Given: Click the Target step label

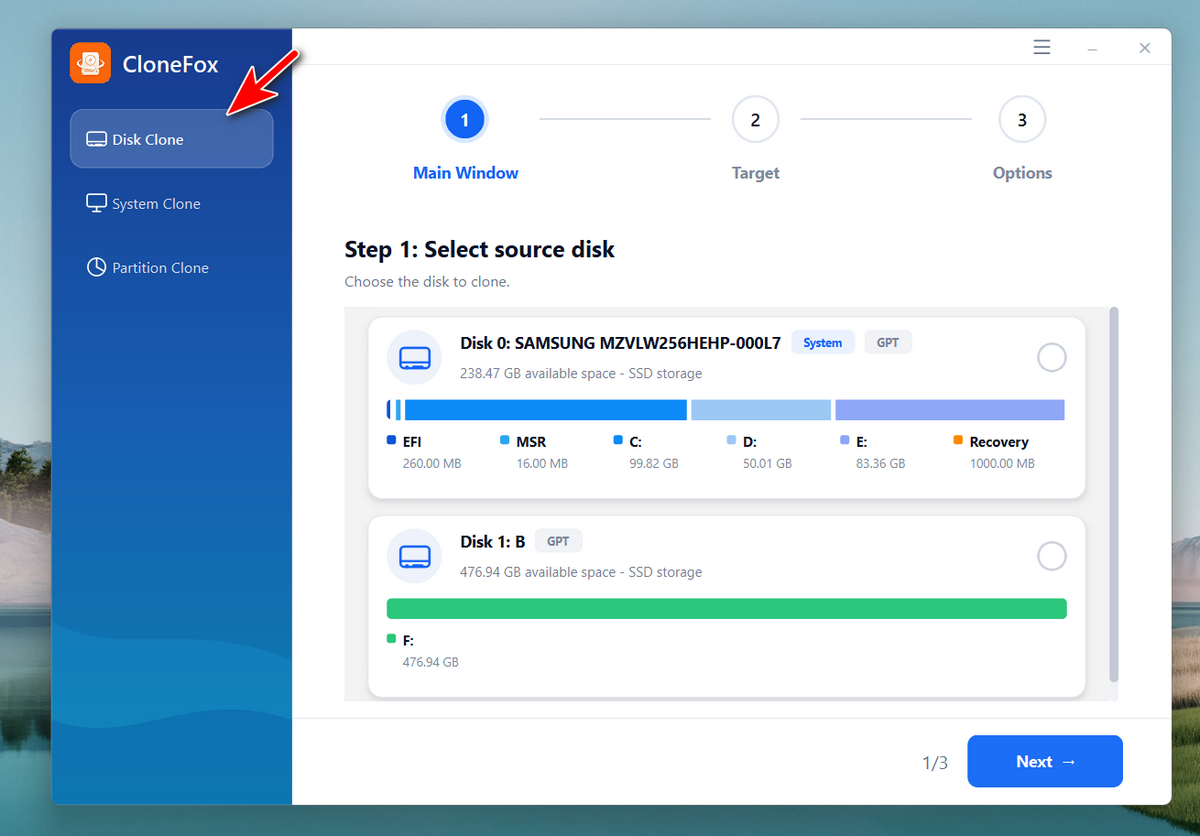Looking at the screenshot, I should [755, 173].
